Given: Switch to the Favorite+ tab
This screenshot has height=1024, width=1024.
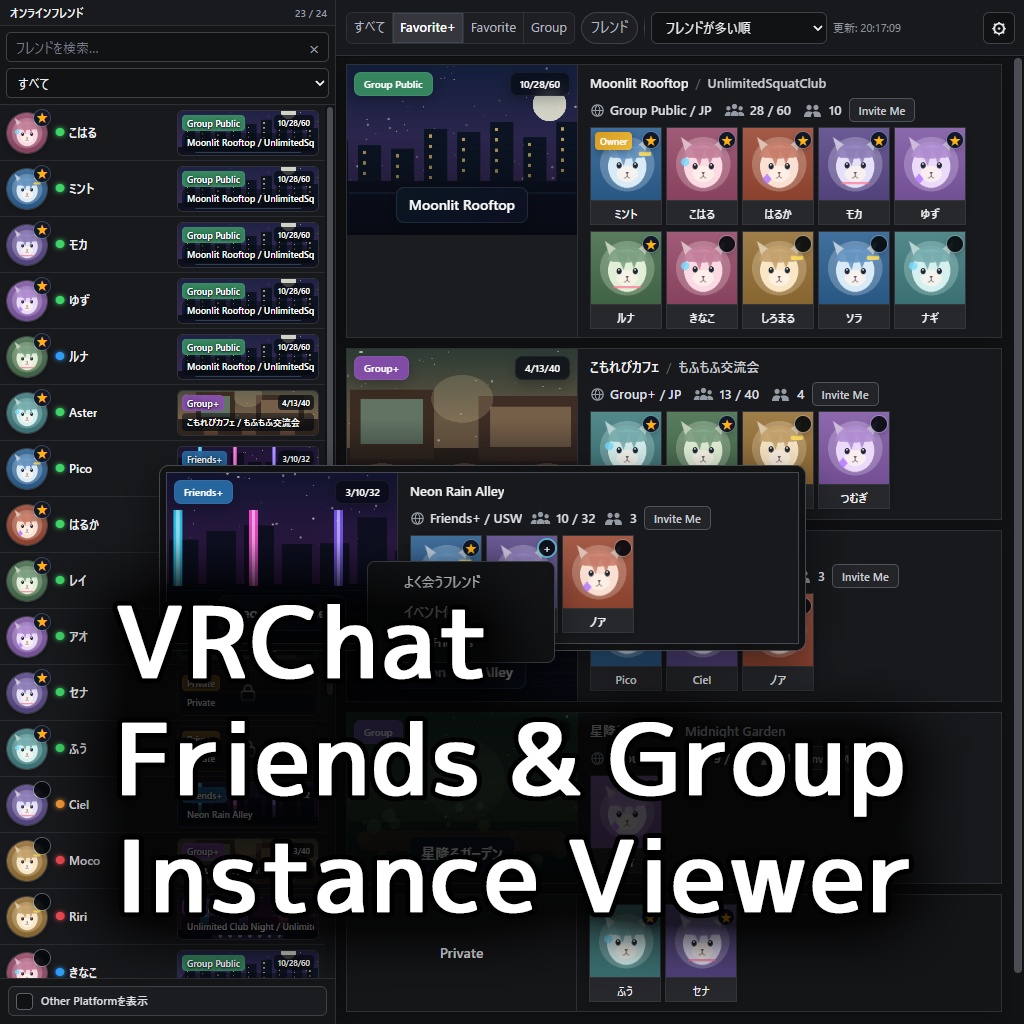Looking at the screenshot, I should pos(427,27).
